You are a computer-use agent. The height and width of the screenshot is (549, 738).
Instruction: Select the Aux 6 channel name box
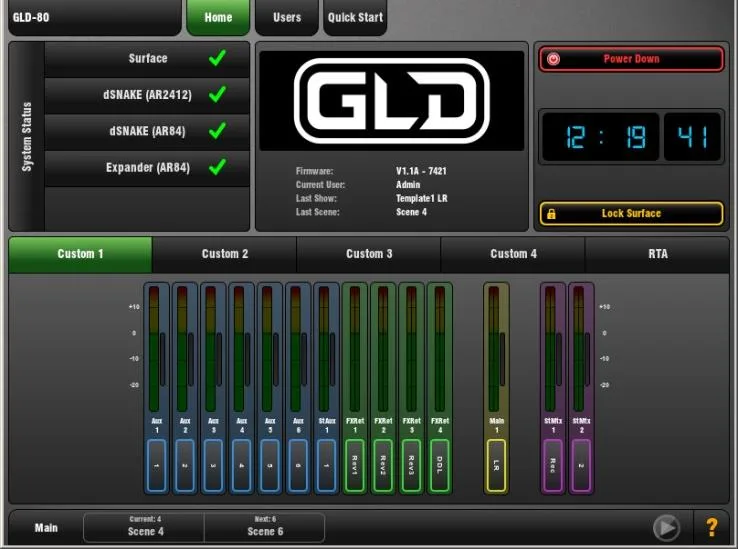tap(298, 466)
